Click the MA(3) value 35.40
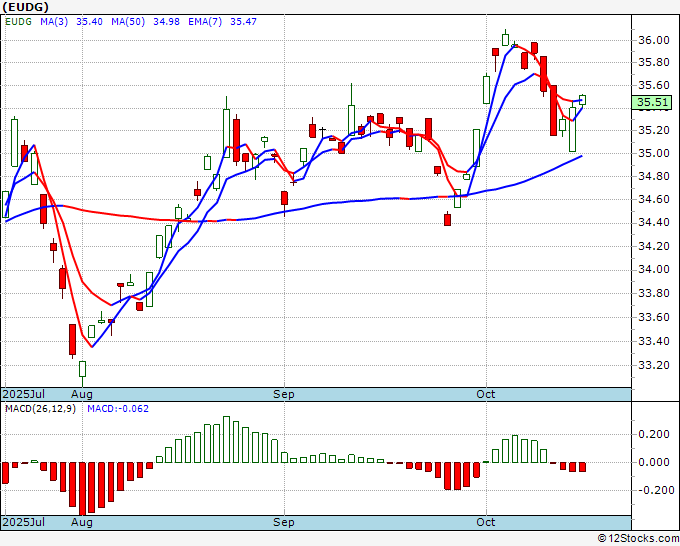680x546 pixels. click(89, 22)
